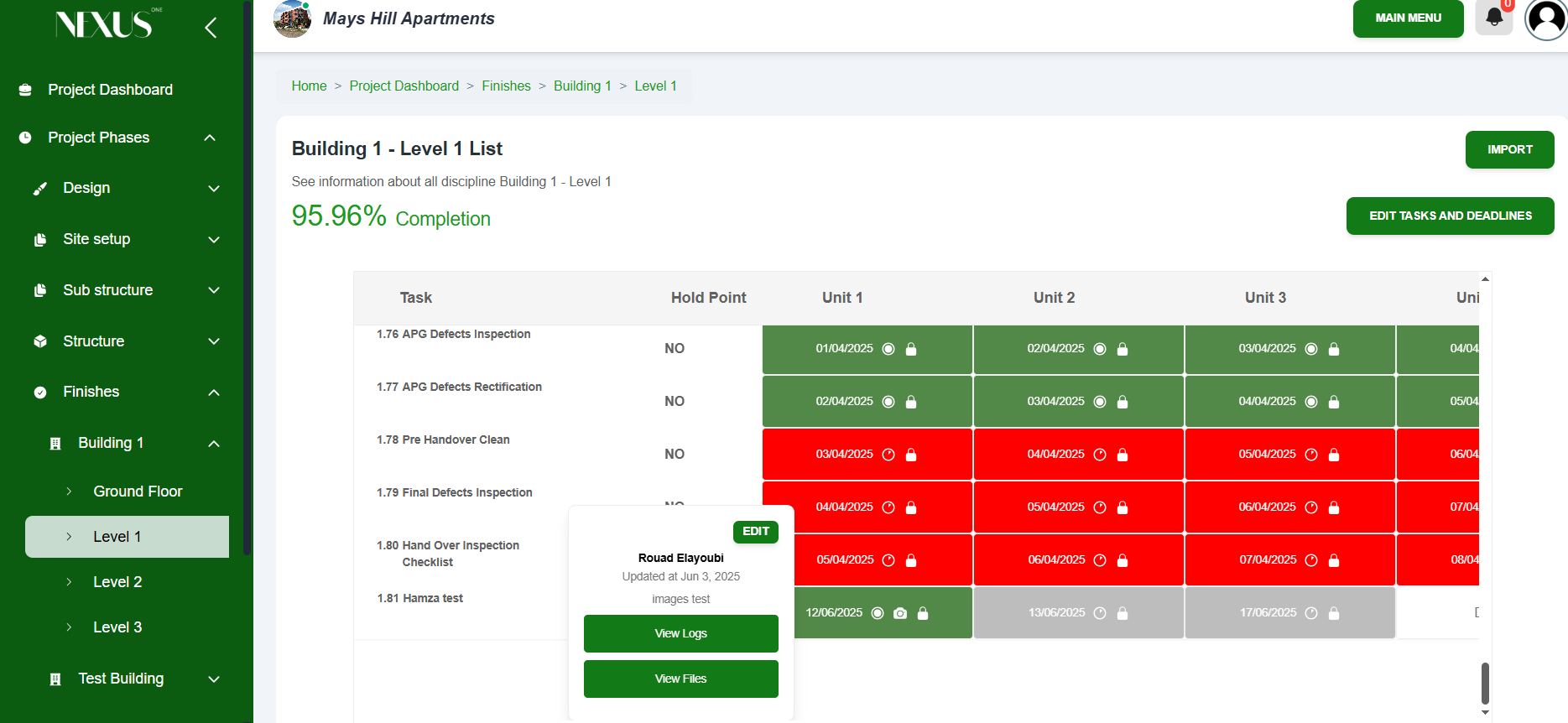This screenshot has height=723, width=1568.
Task: Expand the Design section in sidebar
Action: coord(213,189)
